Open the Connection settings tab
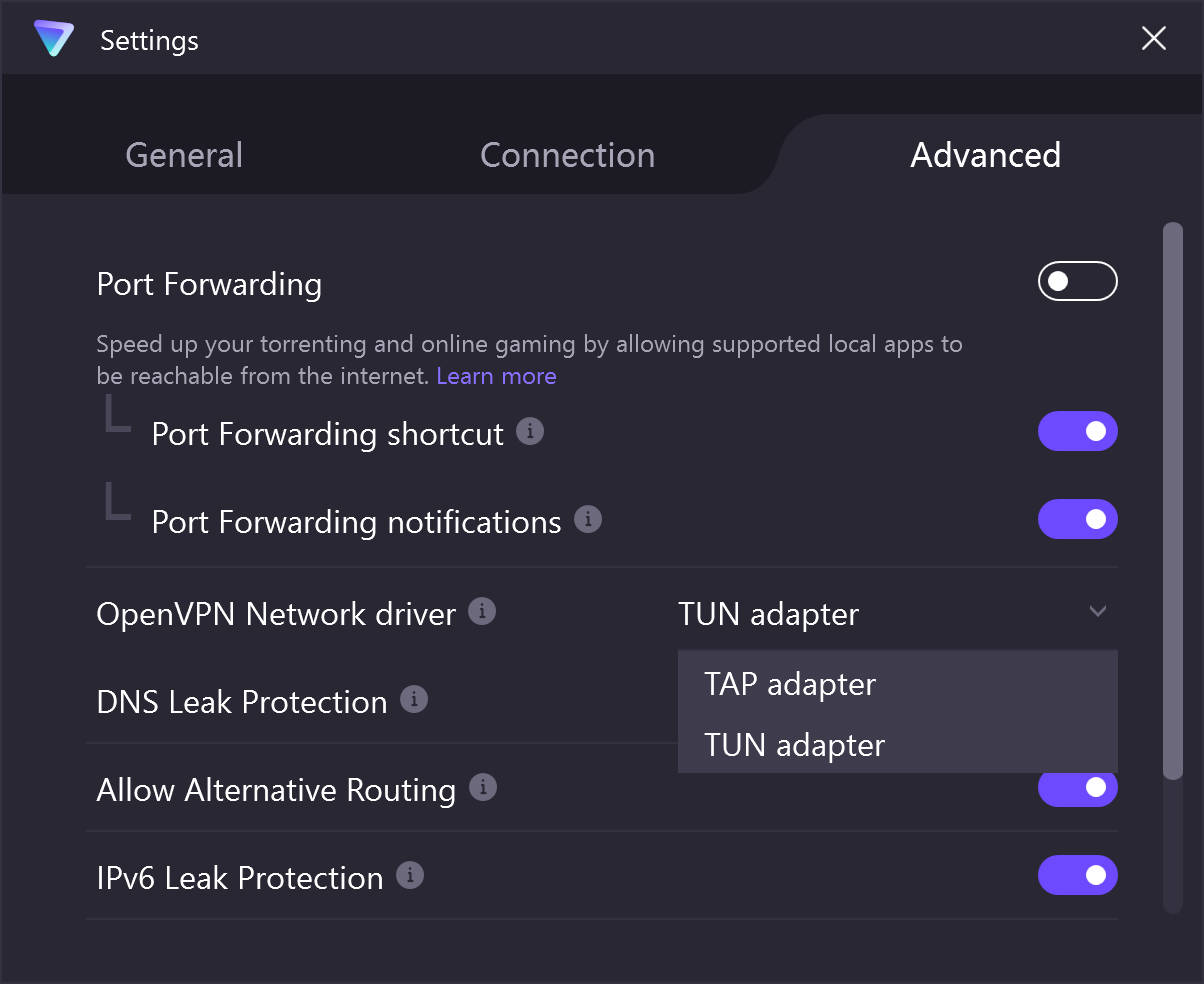The height and width of the screenshot is (984, 1204). [x=567, y=155]
